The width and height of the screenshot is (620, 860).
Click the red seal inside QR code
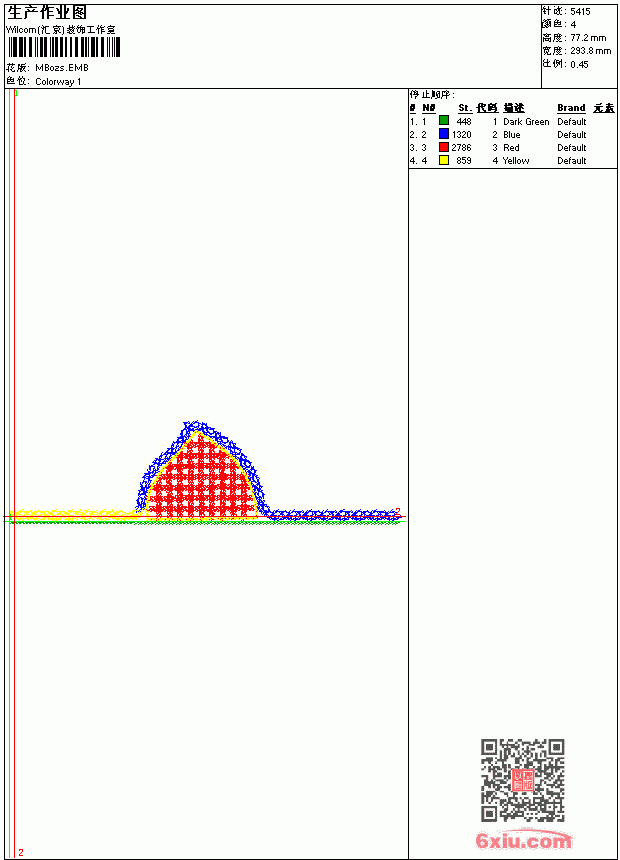tap(523, 780)
